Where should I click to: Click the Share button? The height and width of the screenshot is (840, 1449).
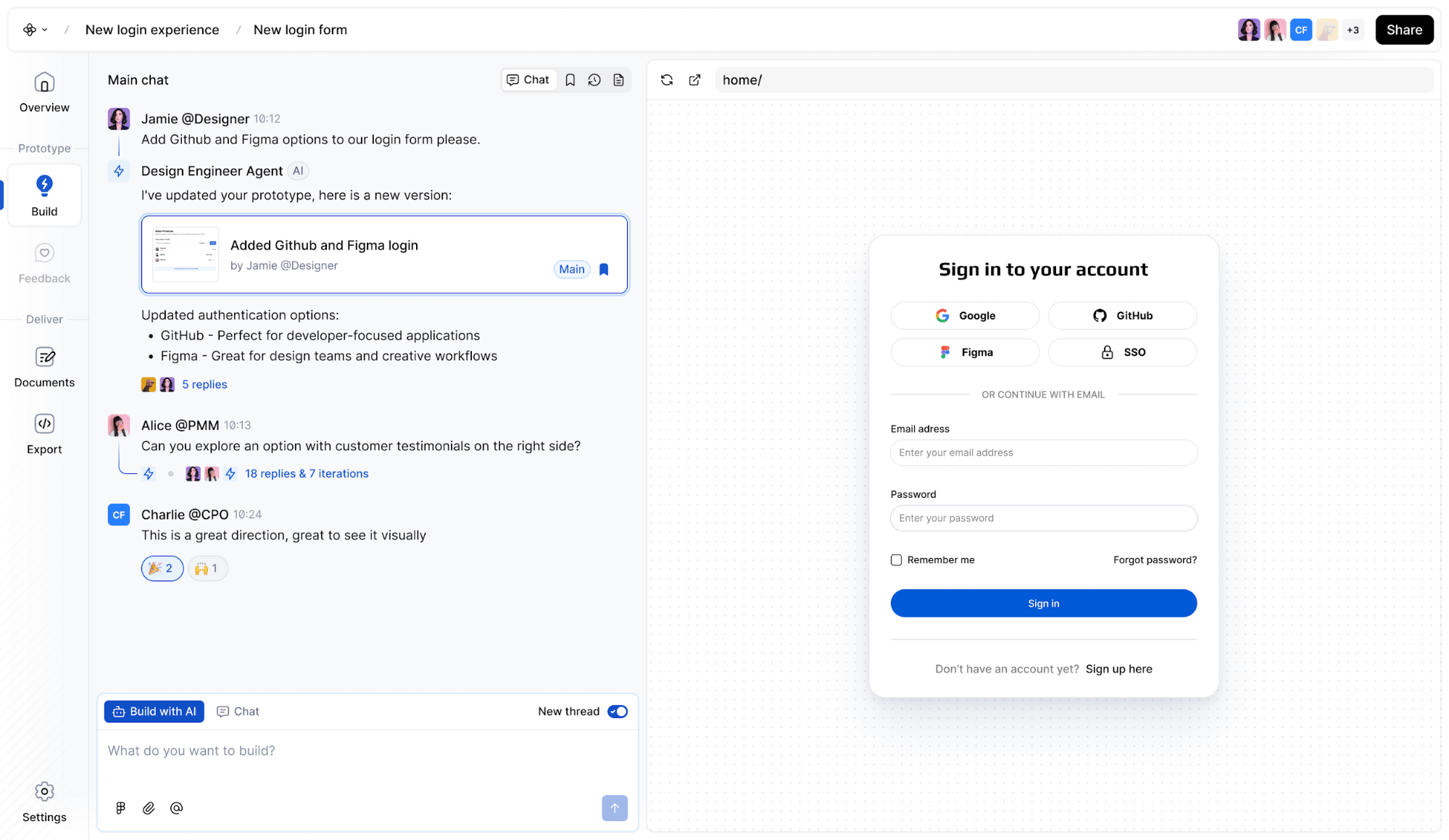(1403, 30)
